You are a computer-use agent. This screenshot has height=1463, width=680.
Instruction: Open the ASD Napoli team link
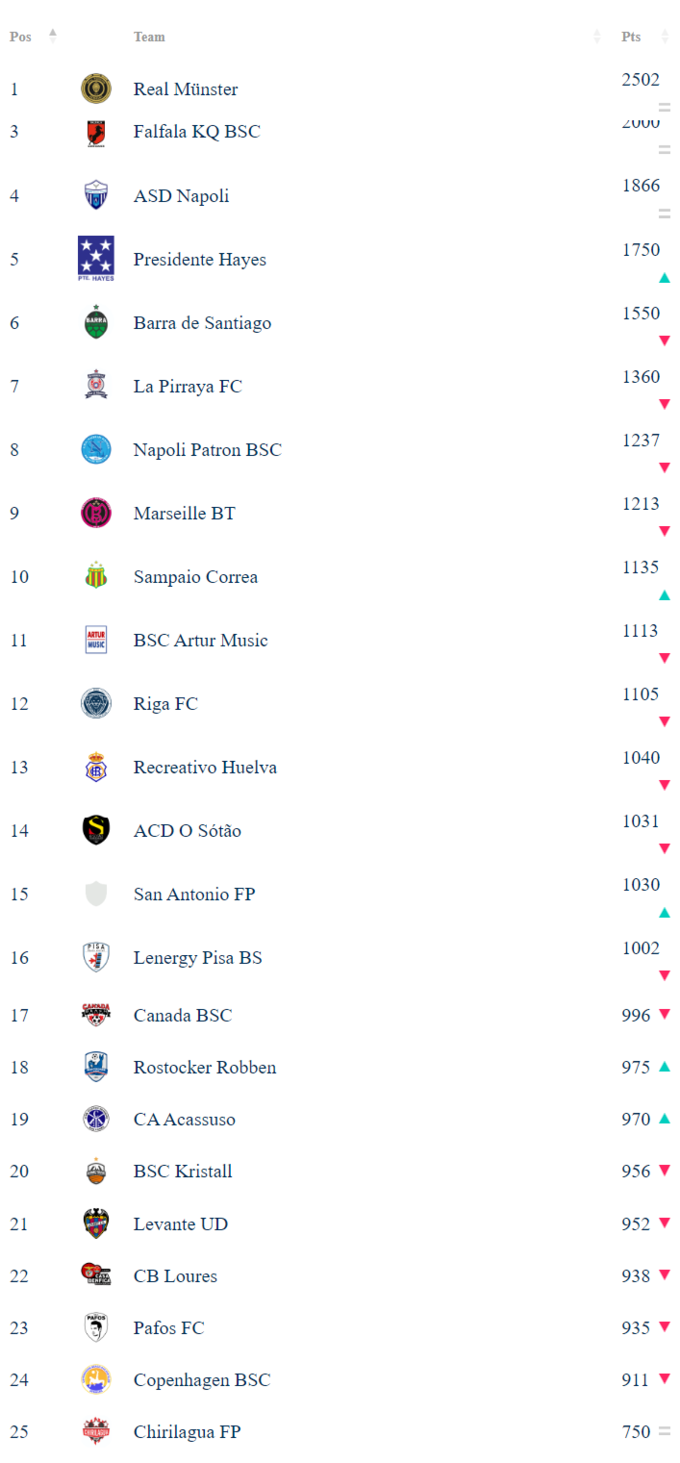(181, 196)
